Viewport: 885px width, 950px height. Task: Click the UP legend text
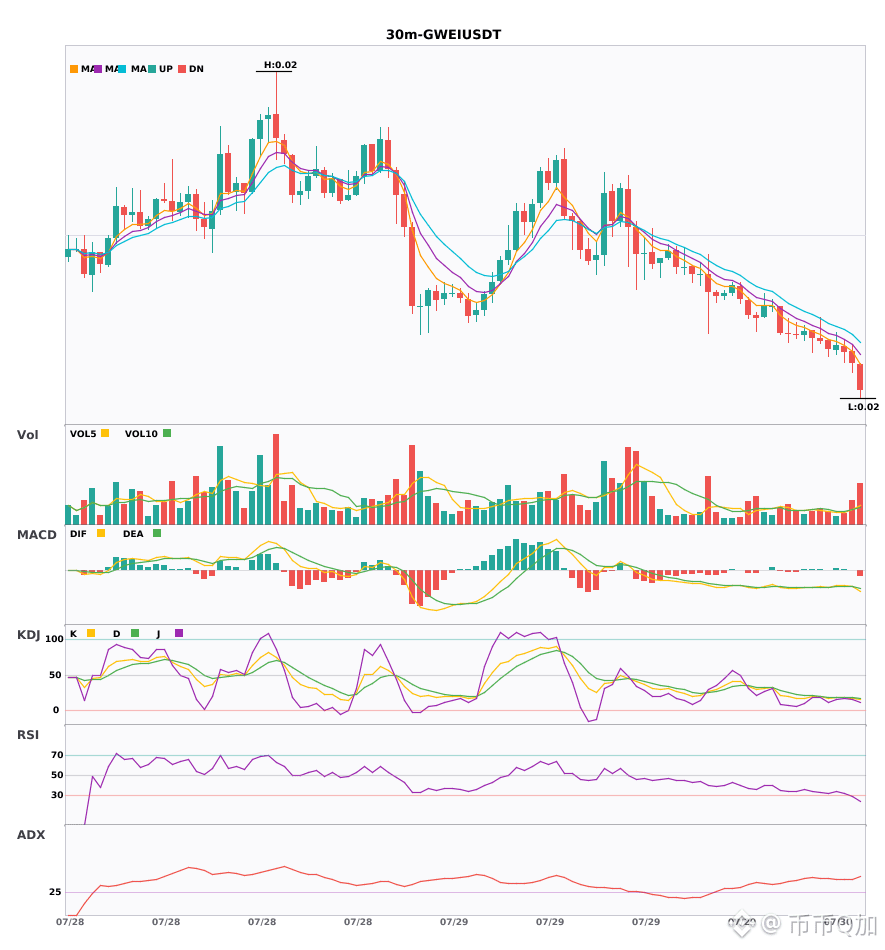point(166,69)
